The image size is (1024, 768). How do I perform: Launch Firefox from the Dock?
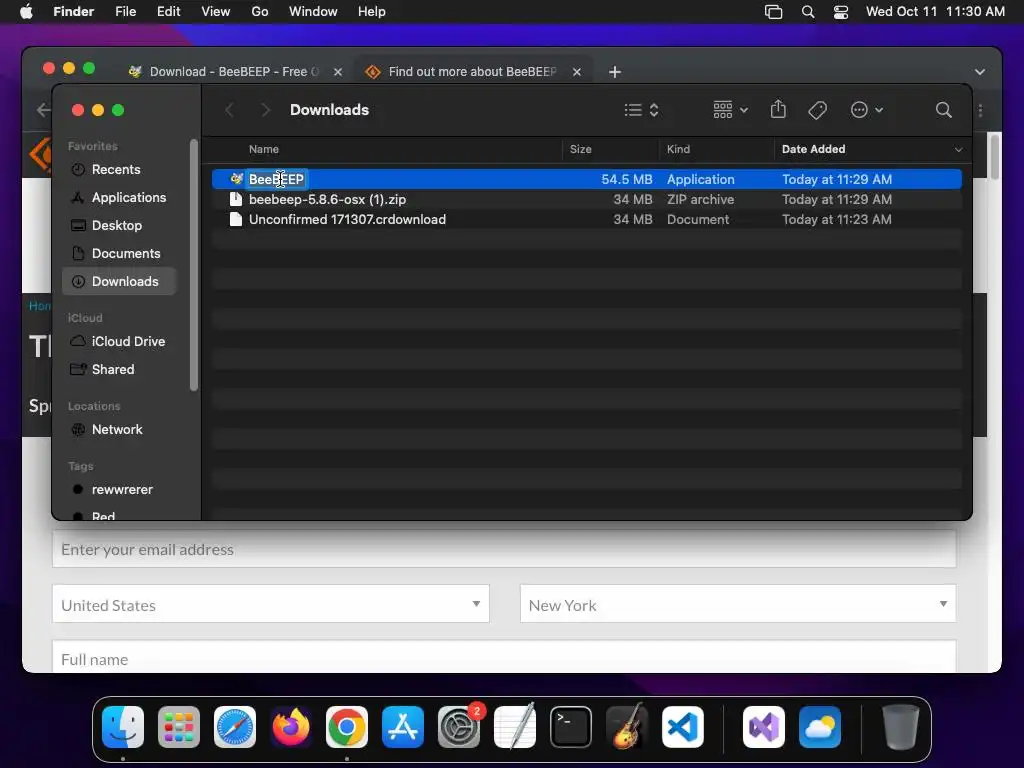click(x=291, y=726)
